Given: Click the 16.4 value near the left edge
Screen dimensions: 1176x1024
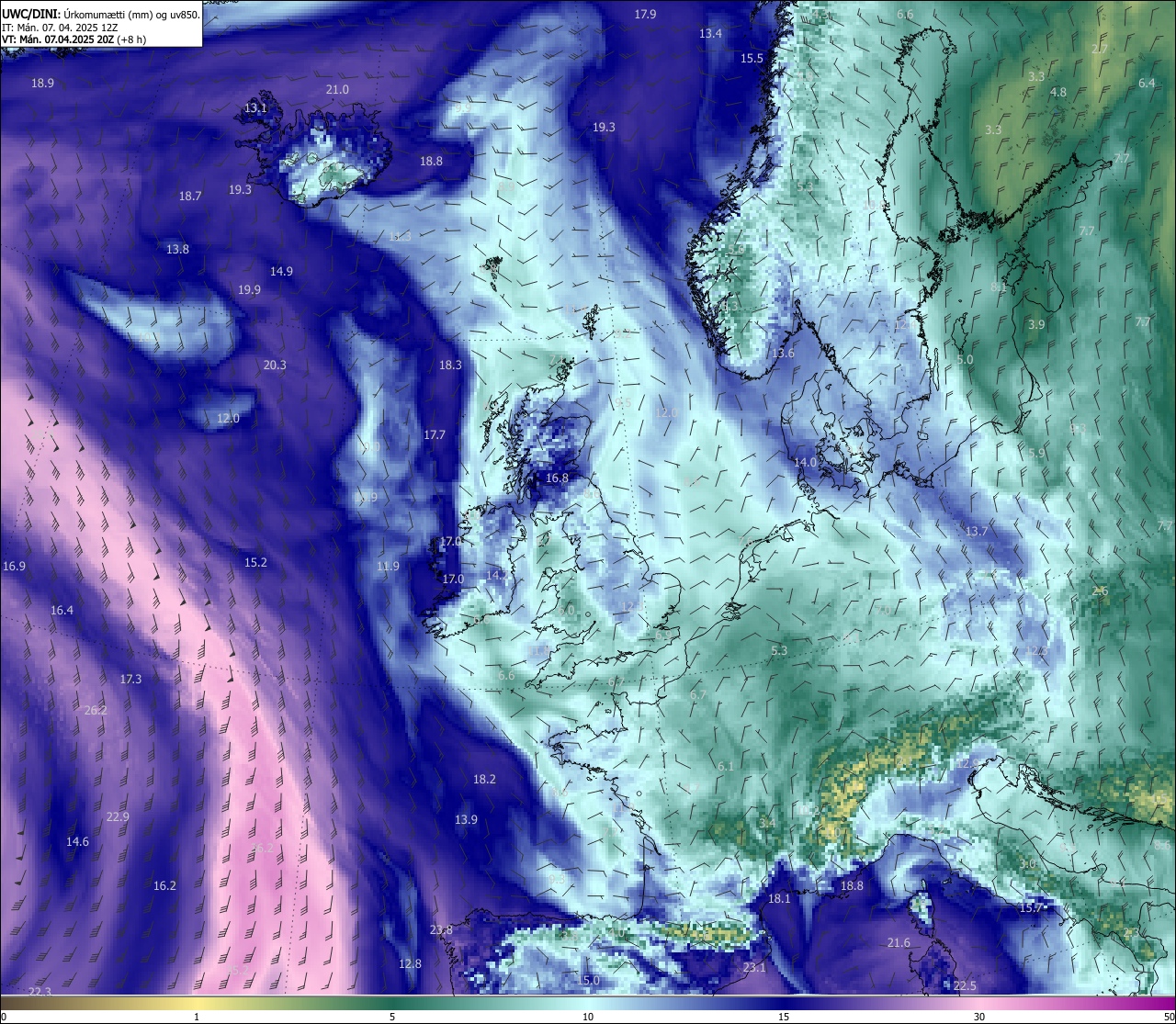Looking at the screenshot, I should (x=62, y=610).
